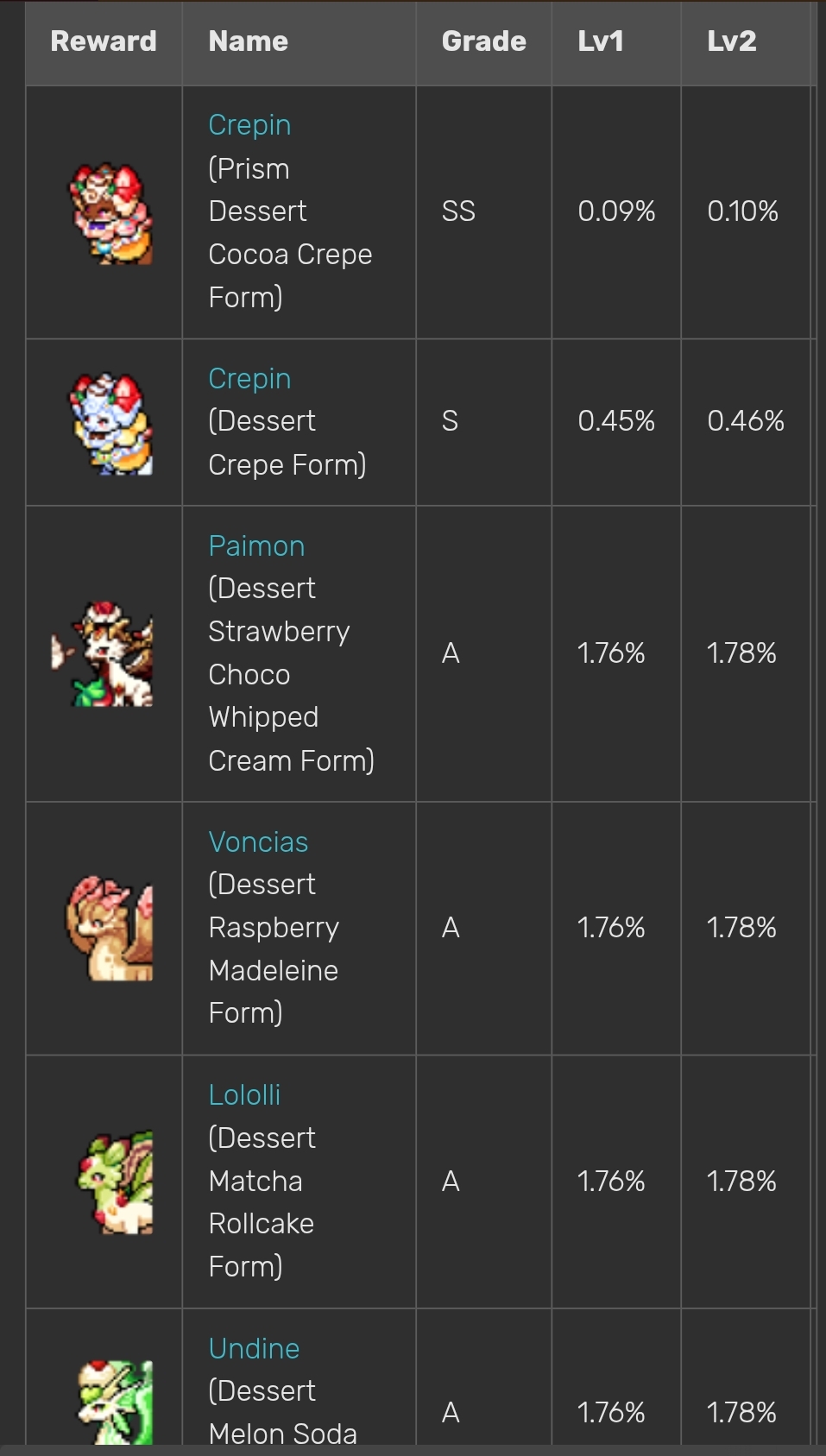Click the 0.45% Lv1 rate cell

click(616, 421)
